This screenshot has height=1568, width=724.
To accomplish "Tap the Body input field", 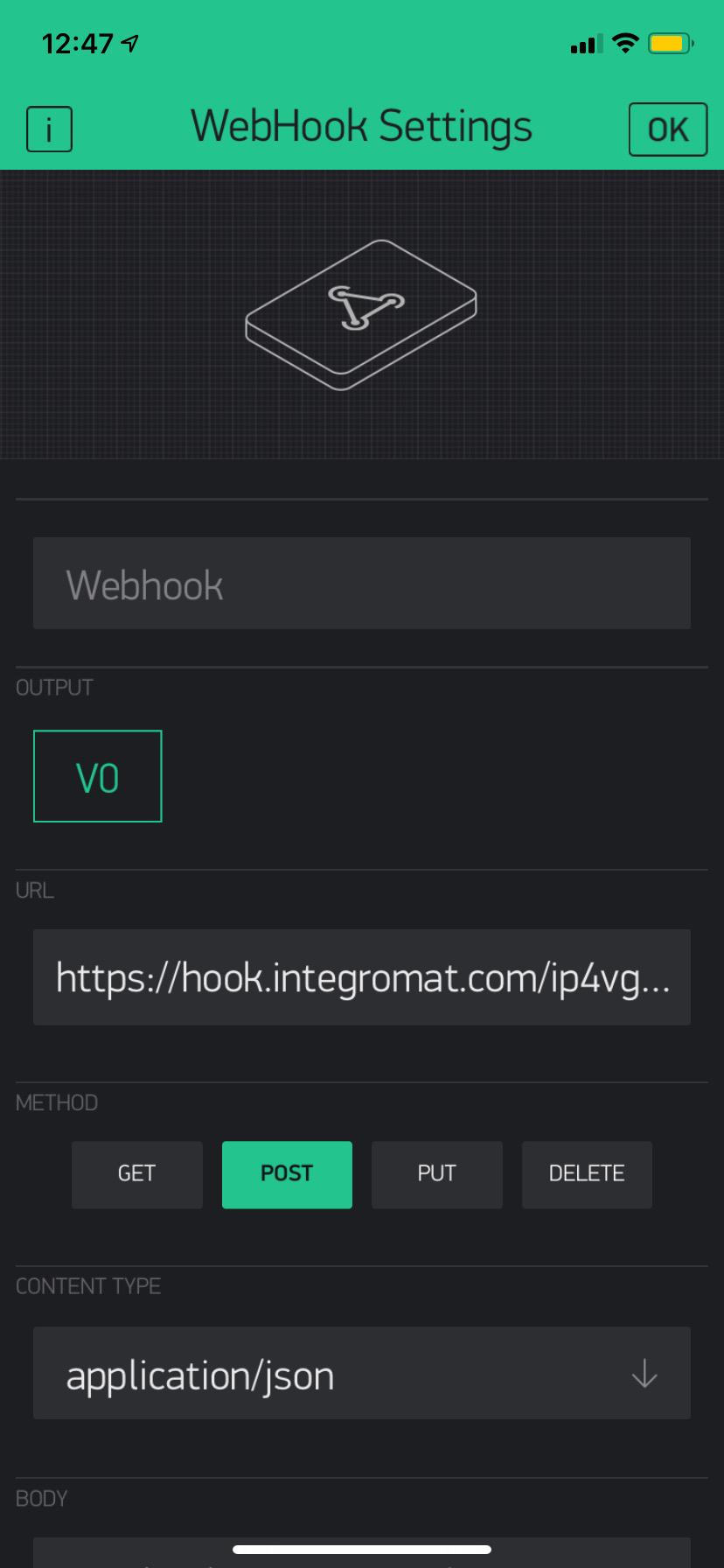I will tap(362, 1553).
